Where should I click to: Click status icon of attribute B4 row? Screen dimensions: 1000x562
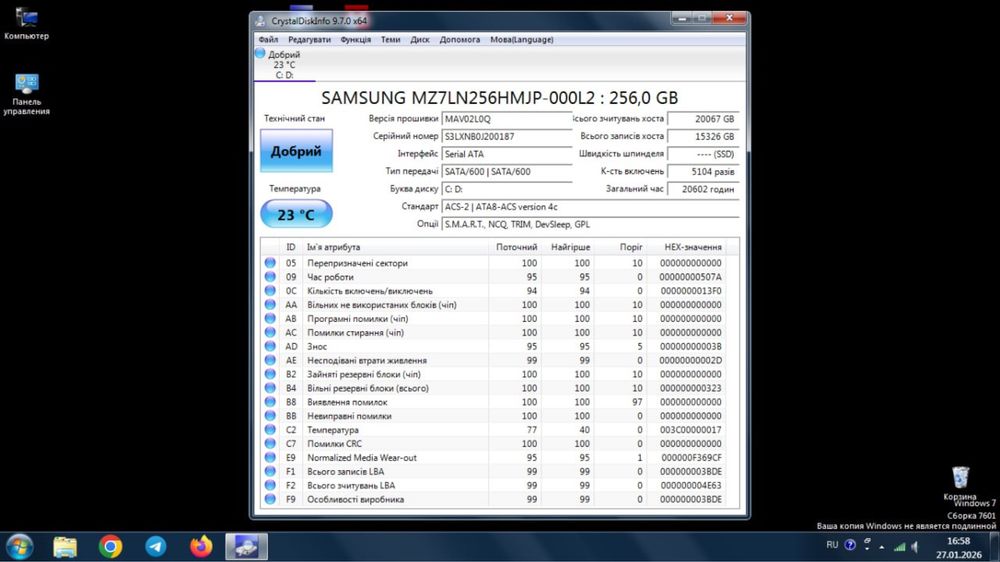point(270,388)
